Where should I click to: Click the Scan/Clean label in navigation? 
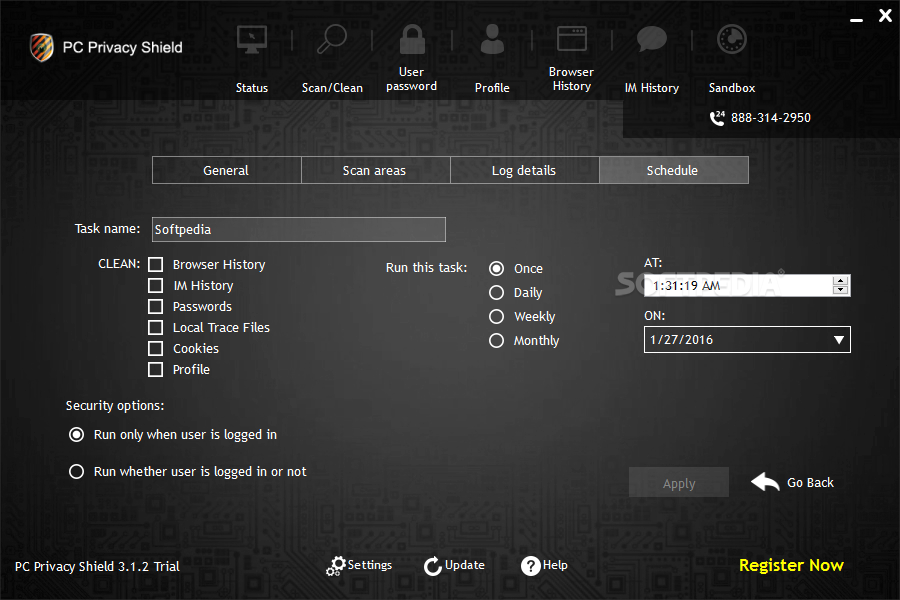point(332,88)
